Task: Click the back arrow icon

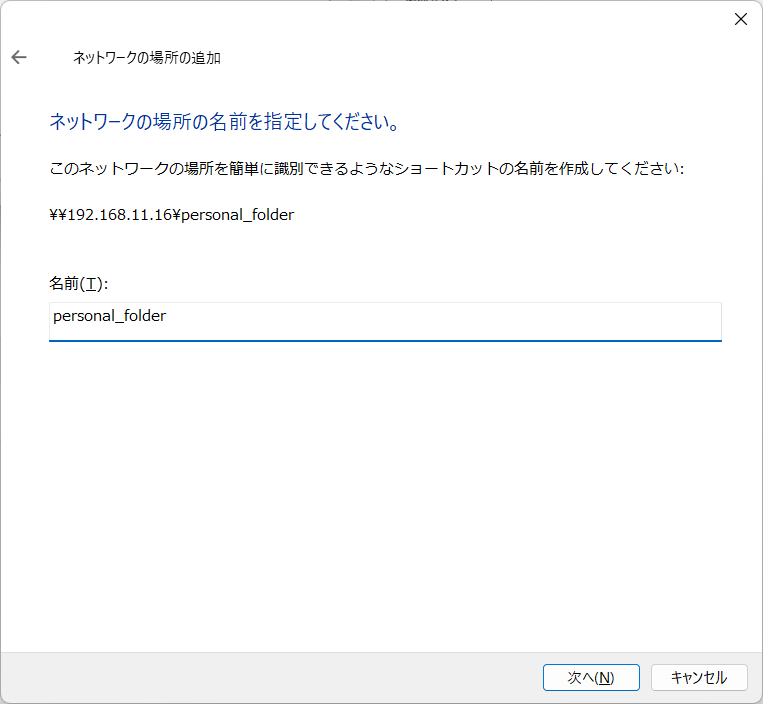Action: tap(19, 58)
